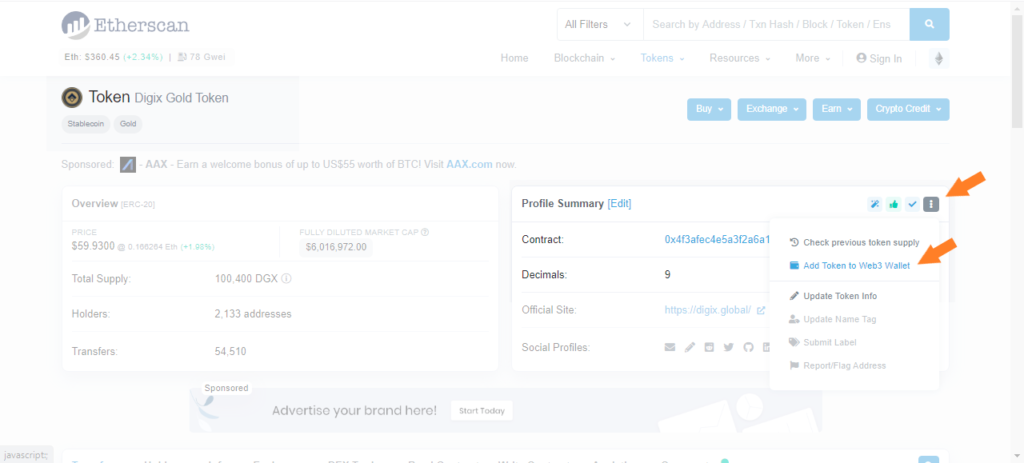Click the search input field
1024x463 pixels.
pos(776,25)
